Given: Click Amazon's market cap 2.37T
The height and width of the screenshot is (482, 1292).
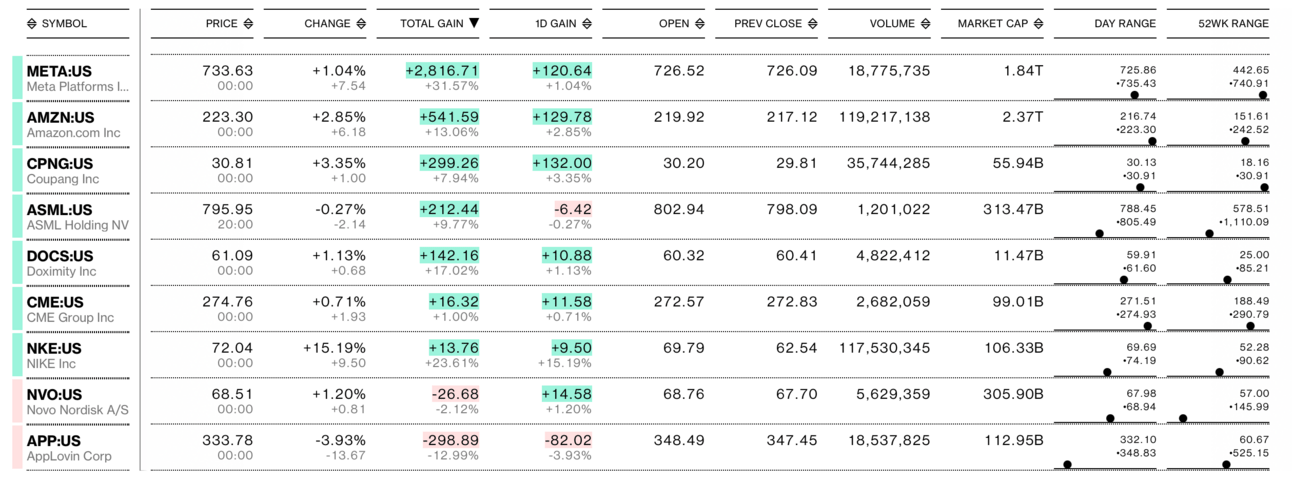Looking at the screenshot, I should click(x=1022, y=117).
